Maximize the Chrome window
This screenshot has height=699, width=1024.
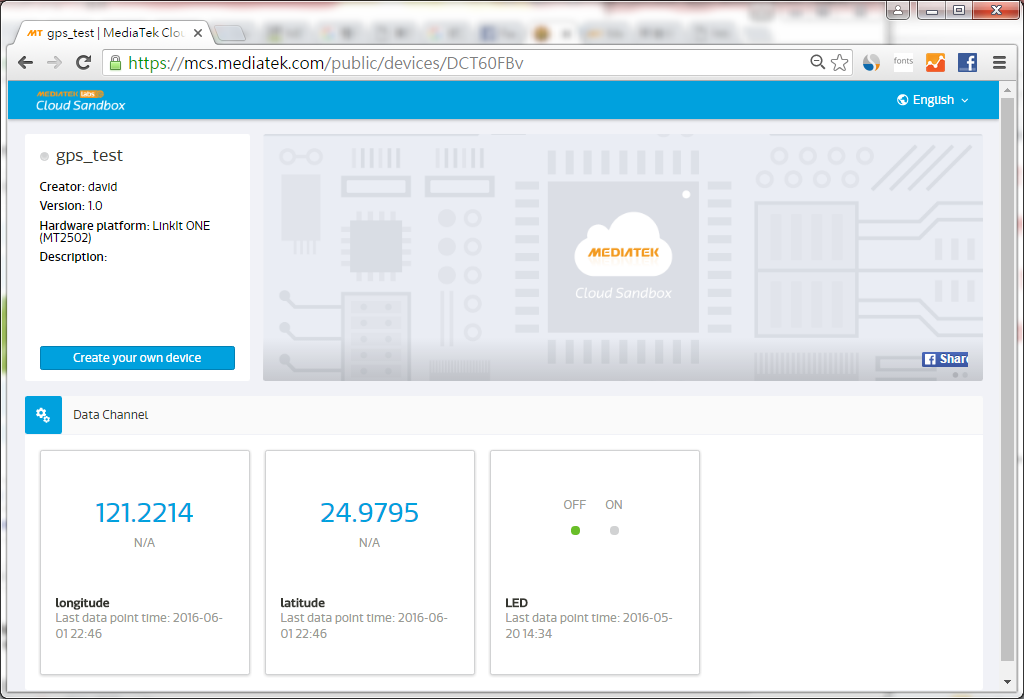pyautogui.click(x=959, y=10)
